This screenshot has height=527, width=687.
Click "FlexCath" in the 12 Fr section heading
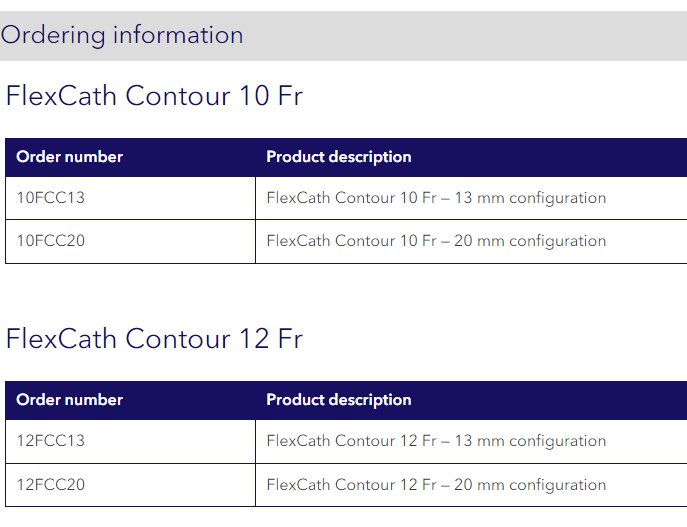[x=61, y=339]
